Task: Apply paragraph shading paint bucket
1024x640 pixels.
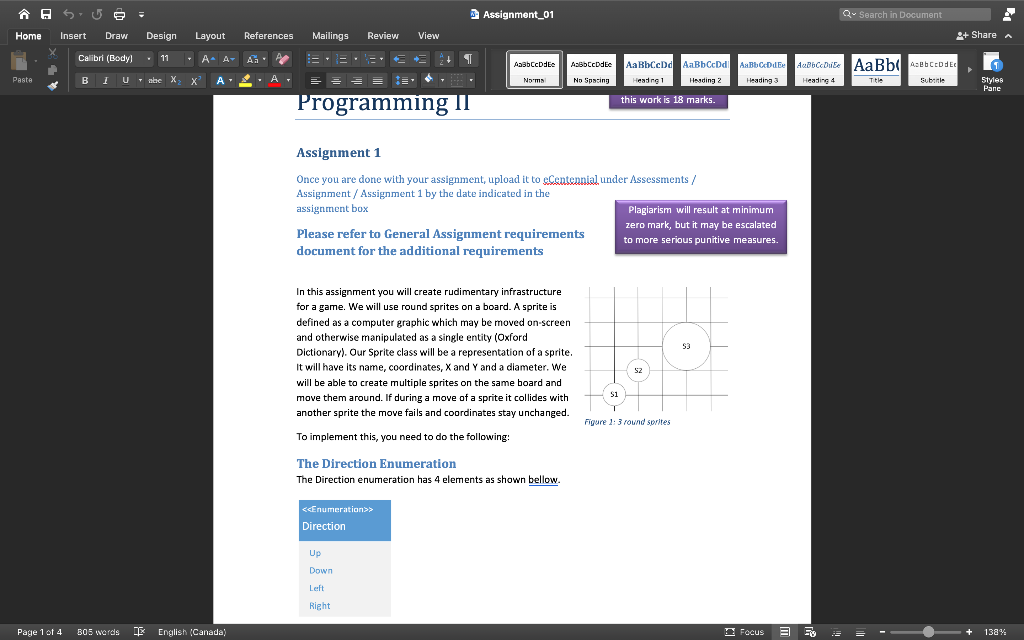Action: coord(429,80)
